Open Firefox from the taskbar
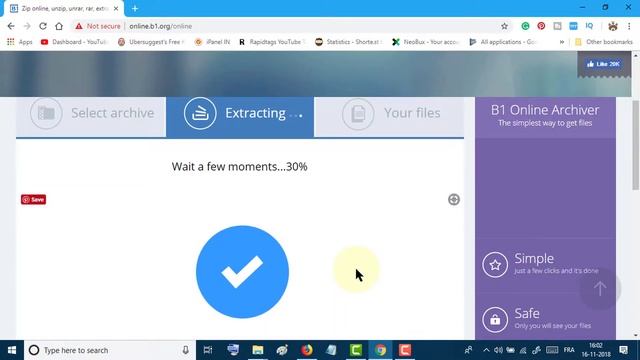Image resolution: width=640 pixels, height=360 pixels. [307, 350]
